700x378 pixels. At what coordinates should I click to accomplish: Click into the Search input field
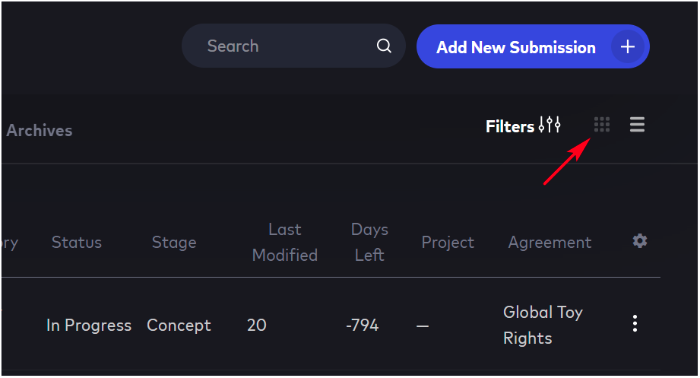click(293, 46)
